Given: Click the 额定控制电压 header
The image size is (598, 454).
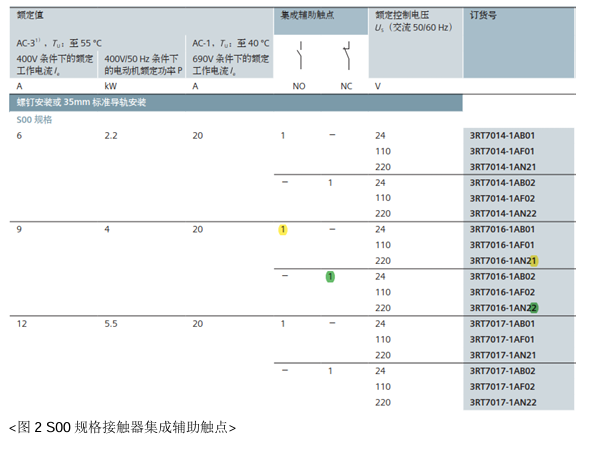Looking at the screenshot, I should click(x=402, y=15).
